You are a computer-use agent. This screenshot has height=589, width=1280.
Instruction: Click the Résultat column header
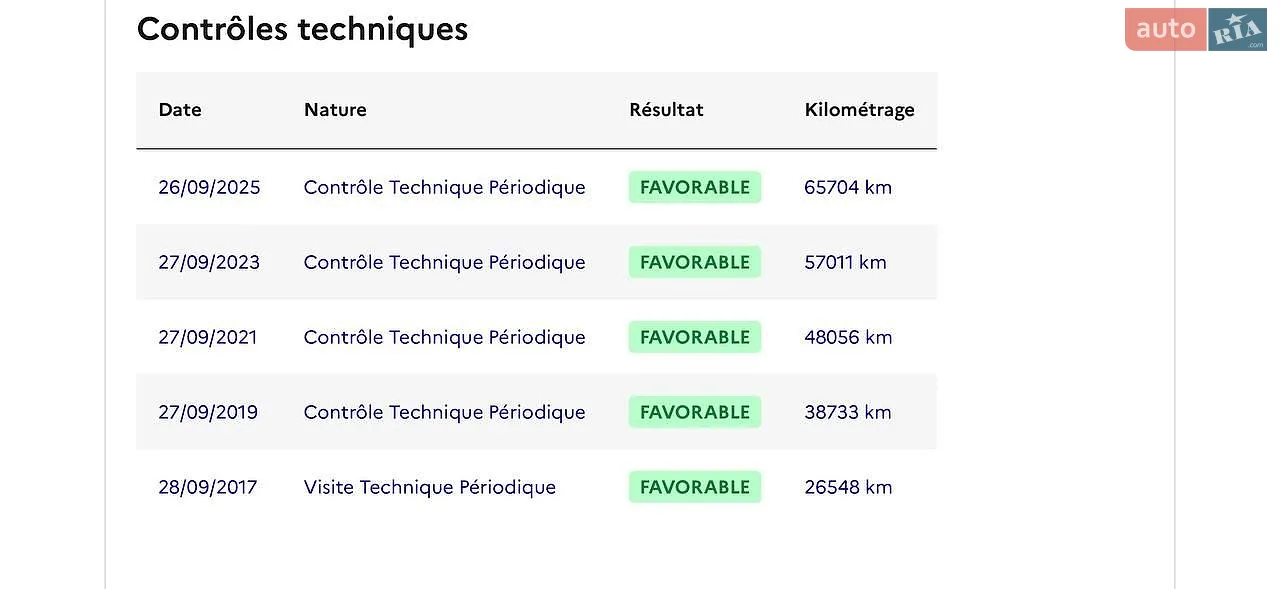pos(666,110)
